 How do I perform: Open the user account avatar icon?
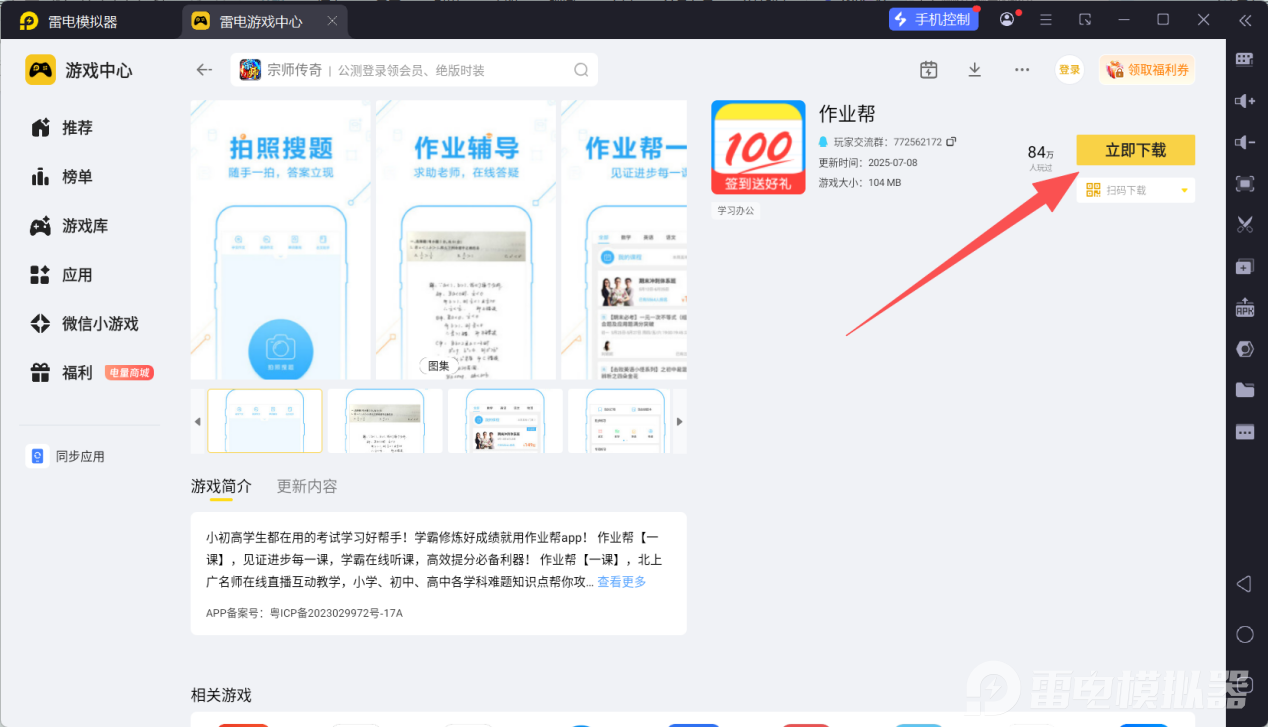pyautogui.click(x=1007, y=20)
